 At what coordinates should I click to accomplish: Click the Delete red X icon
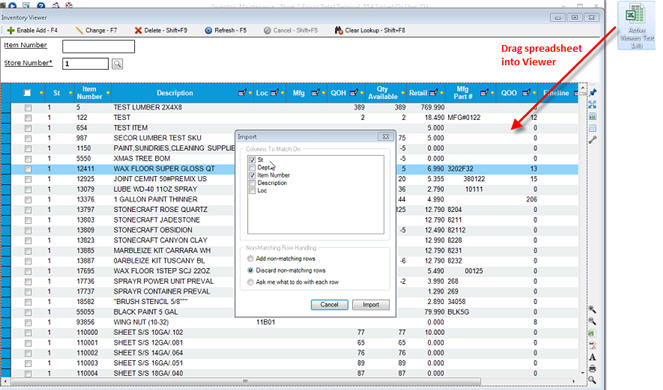coord(138,30)
